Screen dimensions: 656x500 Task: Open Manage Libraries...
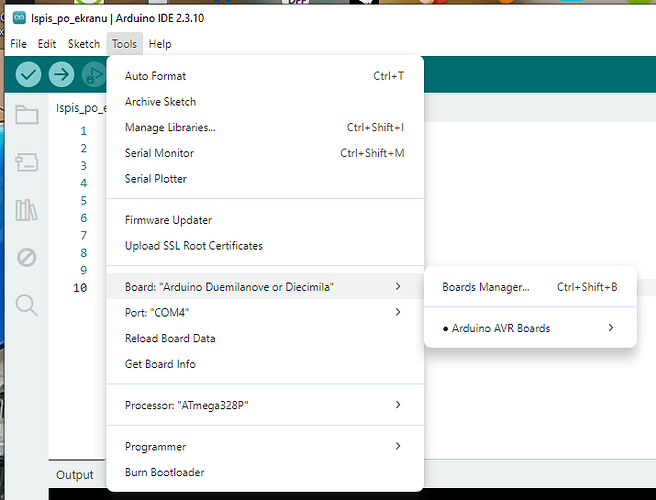click(x=265, y=127)
